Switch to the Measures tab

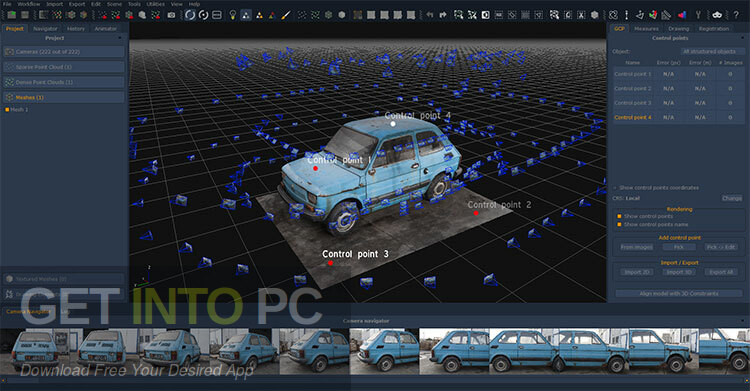(x=646, y=29)
